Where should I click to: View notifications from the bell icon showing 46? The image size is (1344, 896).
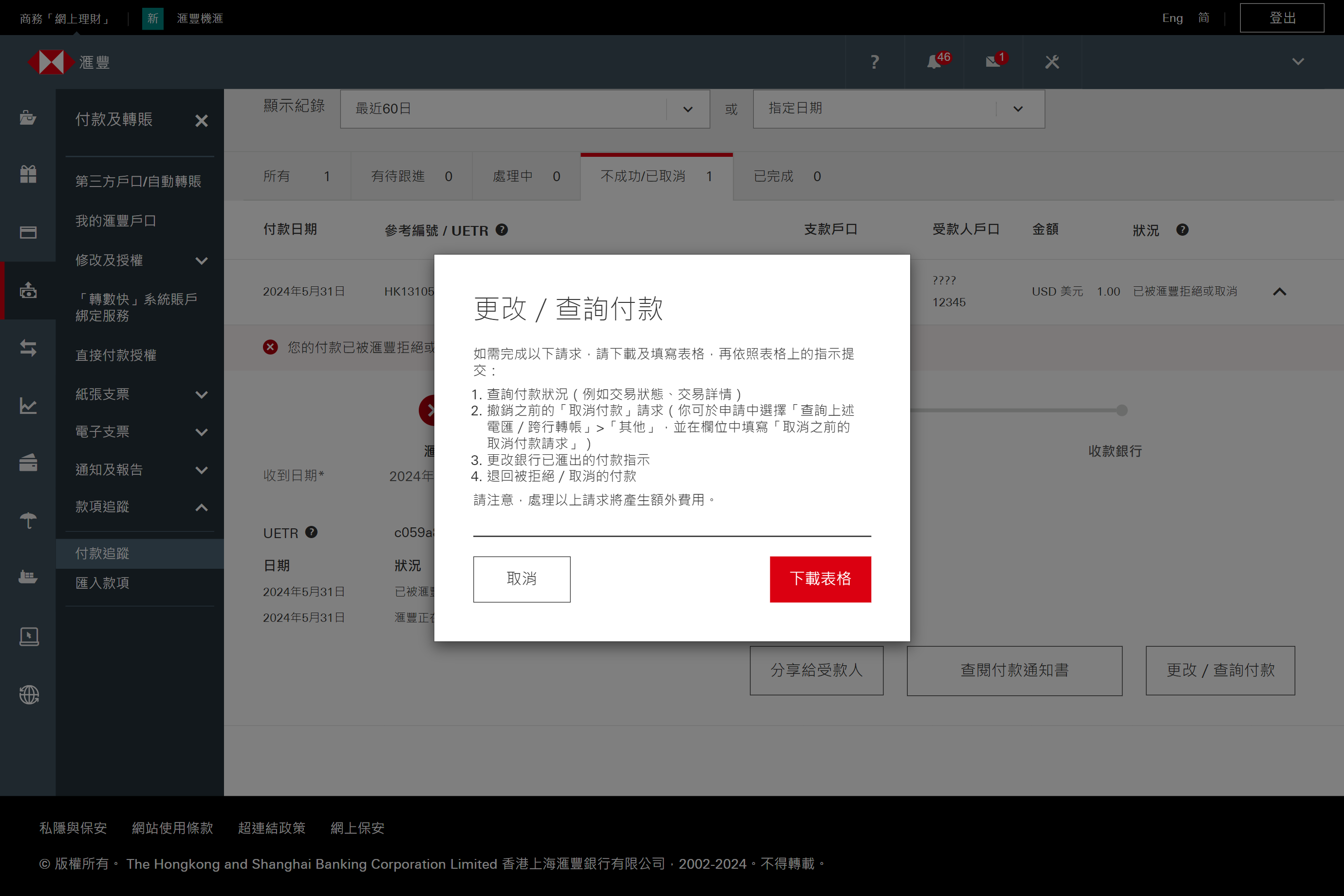click(933, 61)
